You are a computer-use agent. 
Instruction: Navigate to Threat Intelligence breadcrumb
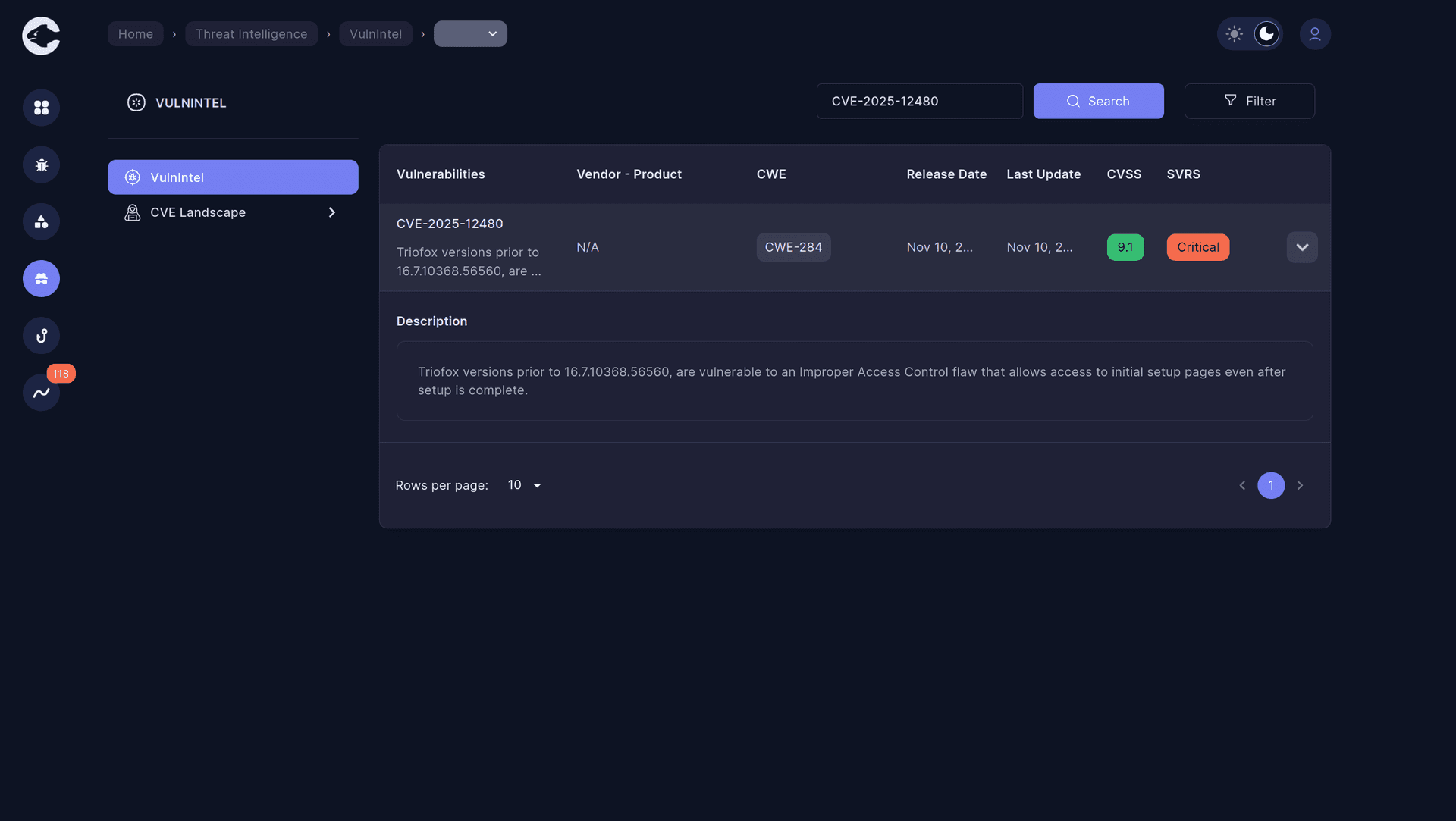[251, 33]
